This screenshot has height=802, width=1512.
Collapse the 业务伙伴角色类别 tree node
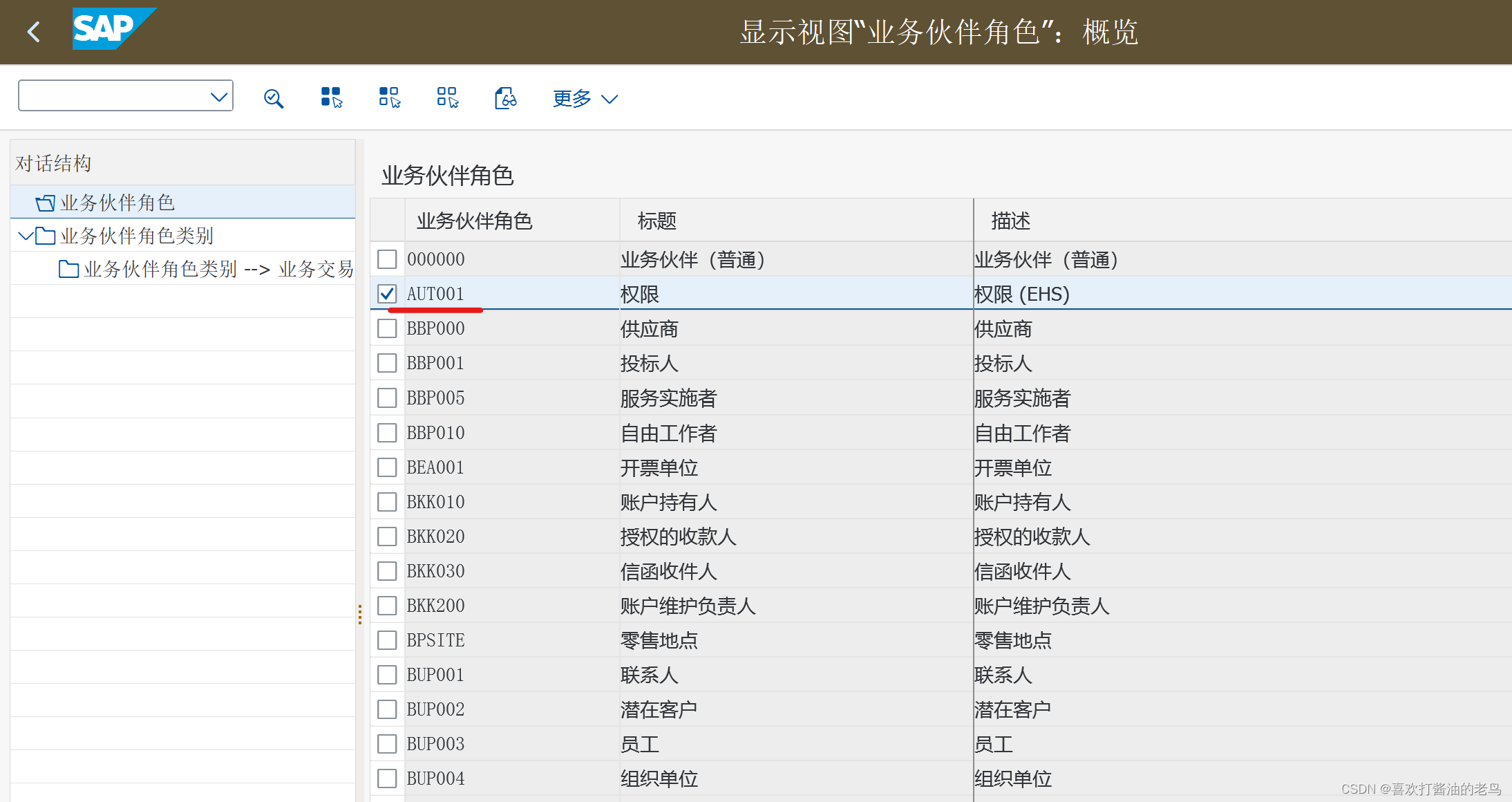[25, 236]
